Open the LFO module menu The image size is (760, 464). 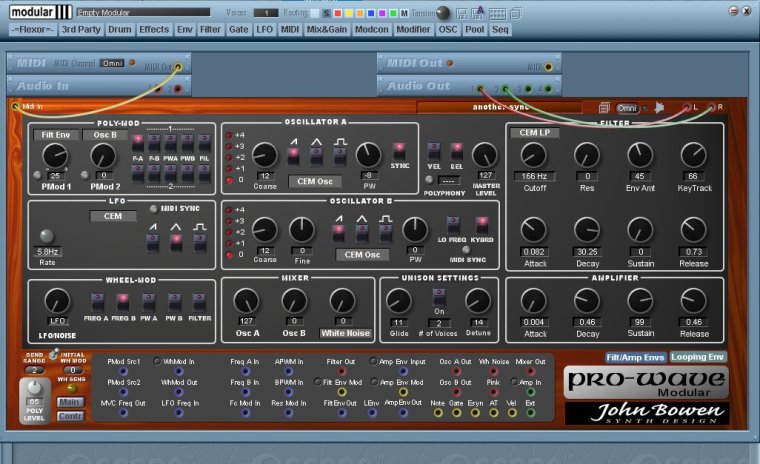(264, 30)
